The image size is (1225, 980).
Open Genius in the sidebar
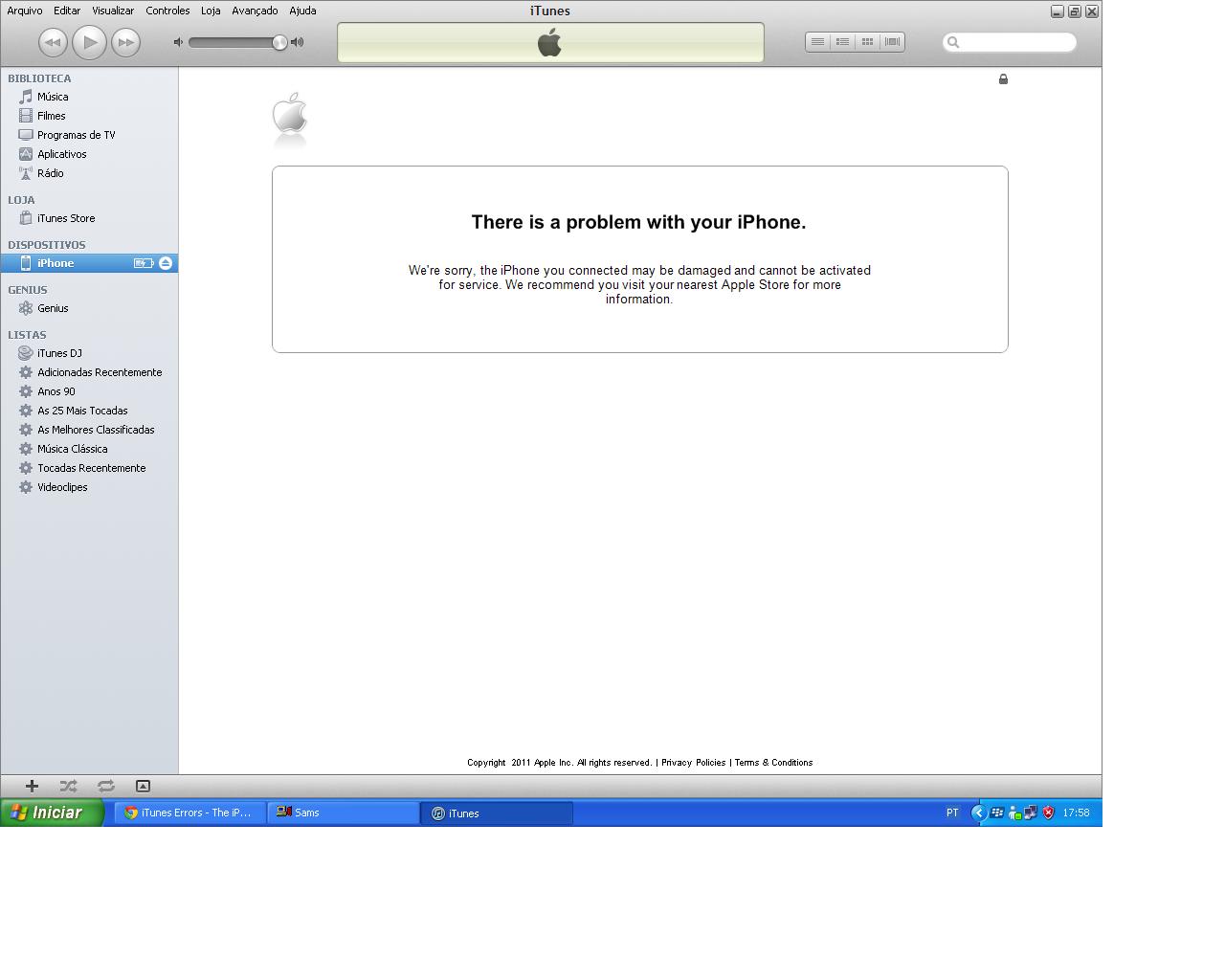pyautogui.click(x=89, y=308)
